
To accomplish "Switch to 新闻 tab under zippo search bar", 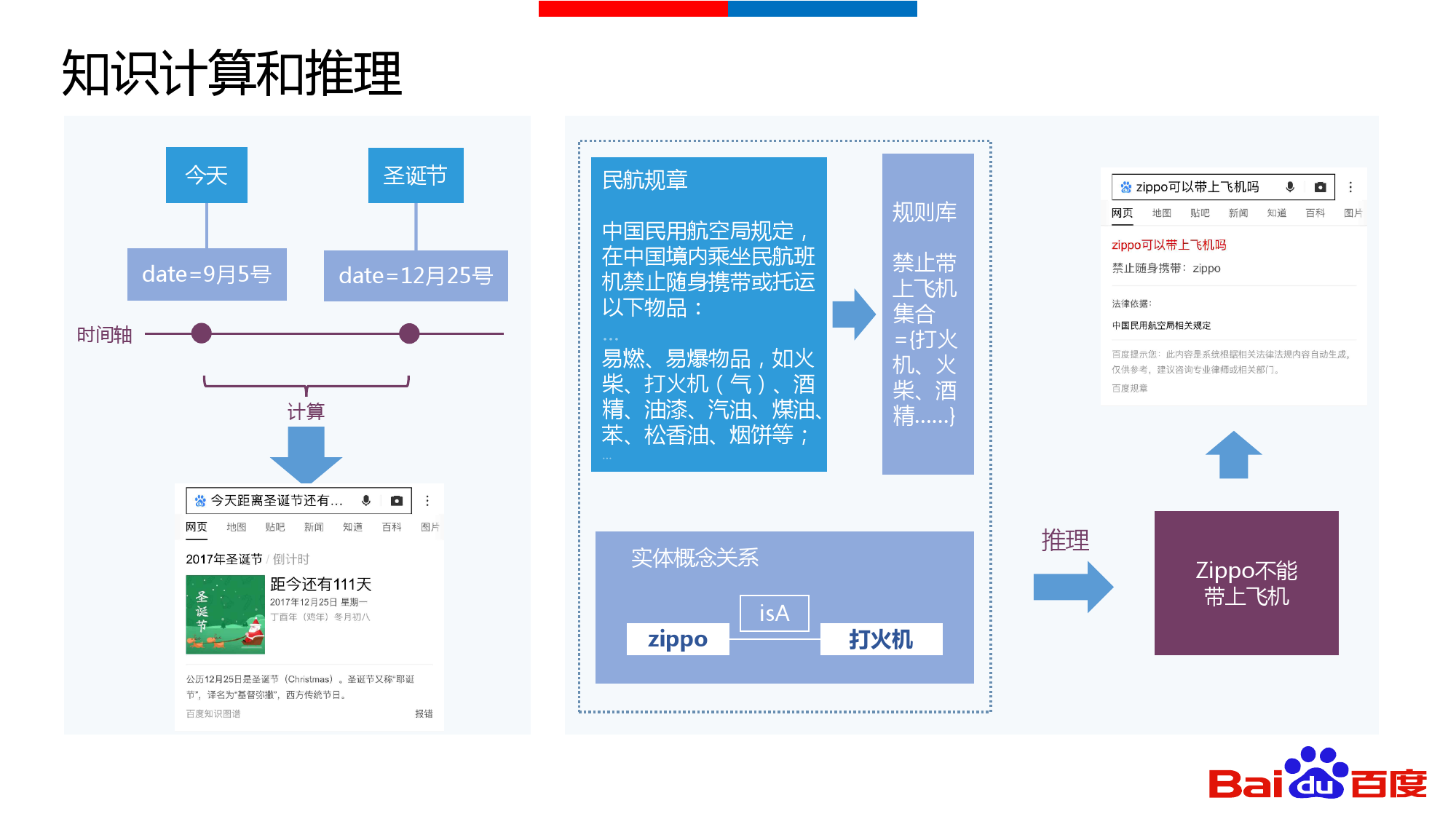I will 1238,213.
